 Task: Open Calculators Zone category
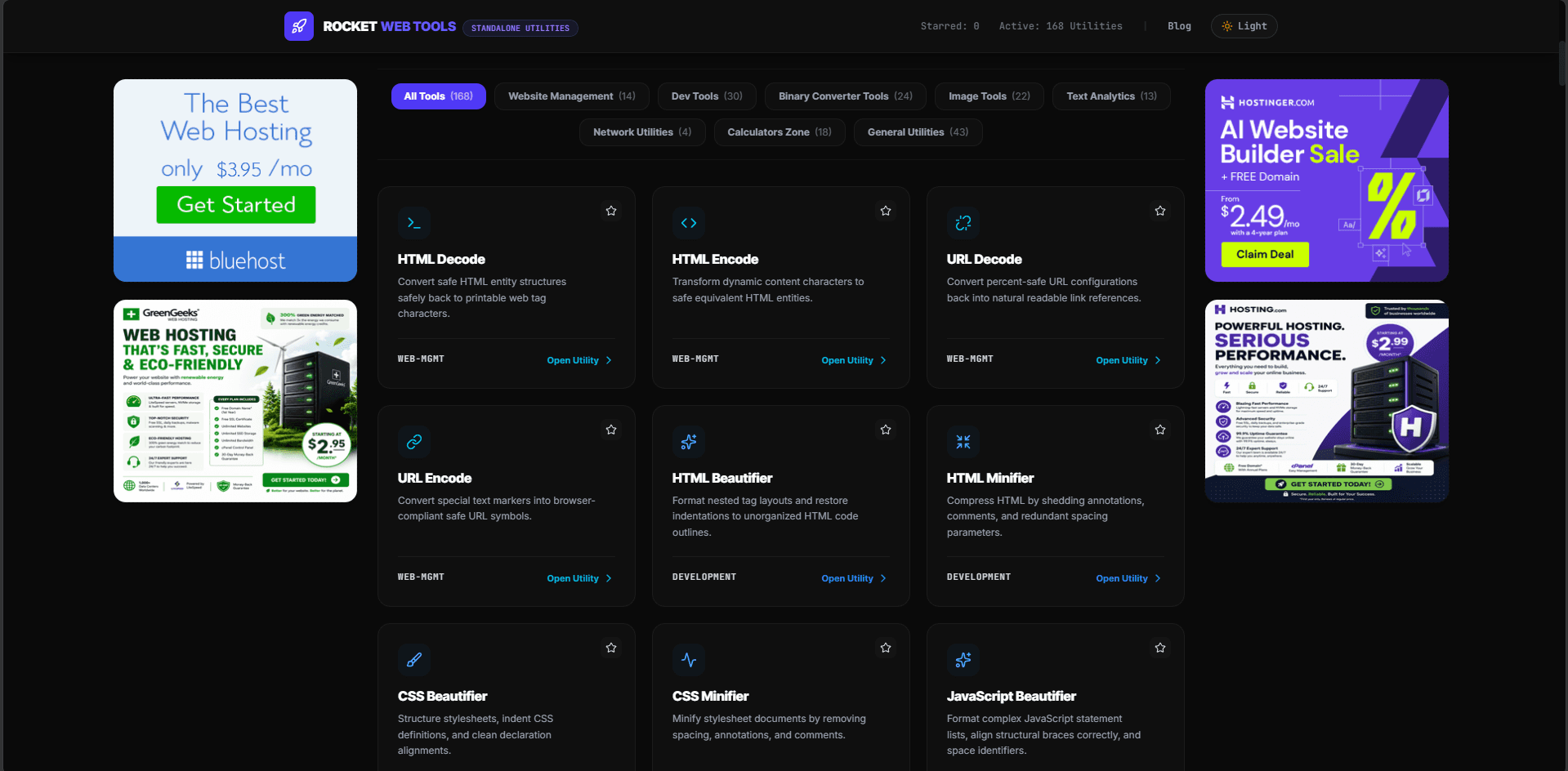pos(780,132)
